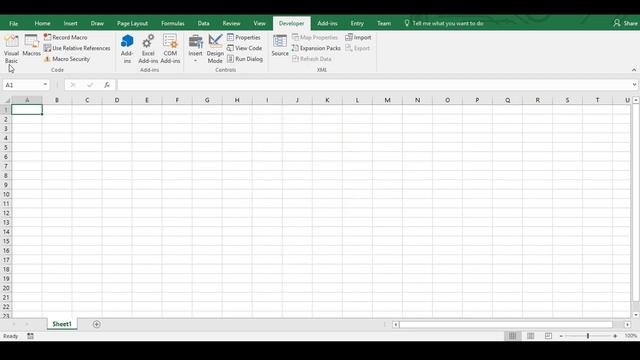Open COM Add-ins dialog
This screenshot has height=360, width=640.
[170, 49]
